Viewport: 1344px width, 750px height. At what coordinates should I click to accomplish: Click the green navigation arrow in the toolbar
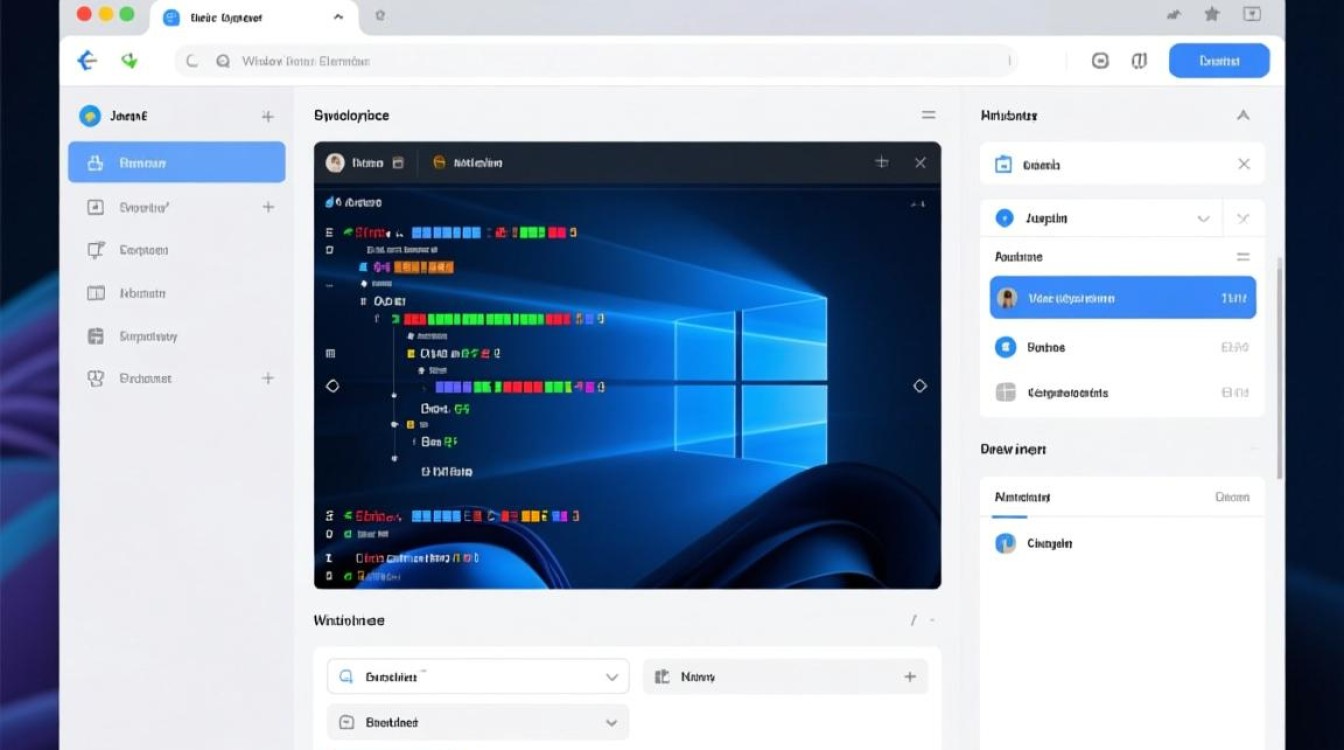[129, 60]
